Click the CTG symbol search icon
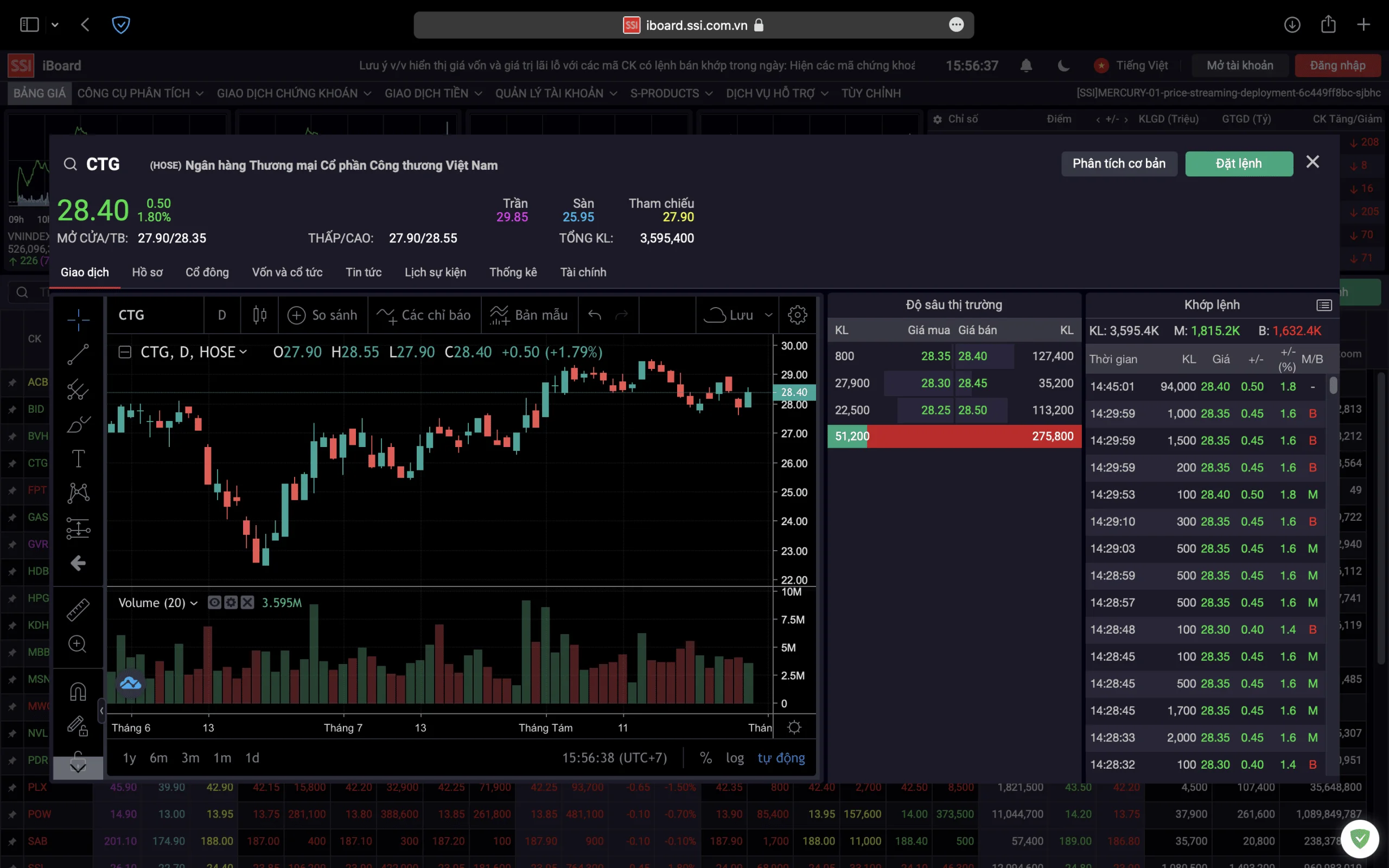Image resolution: width=1389 pixels, height=868 pixels. click(70, 165)
